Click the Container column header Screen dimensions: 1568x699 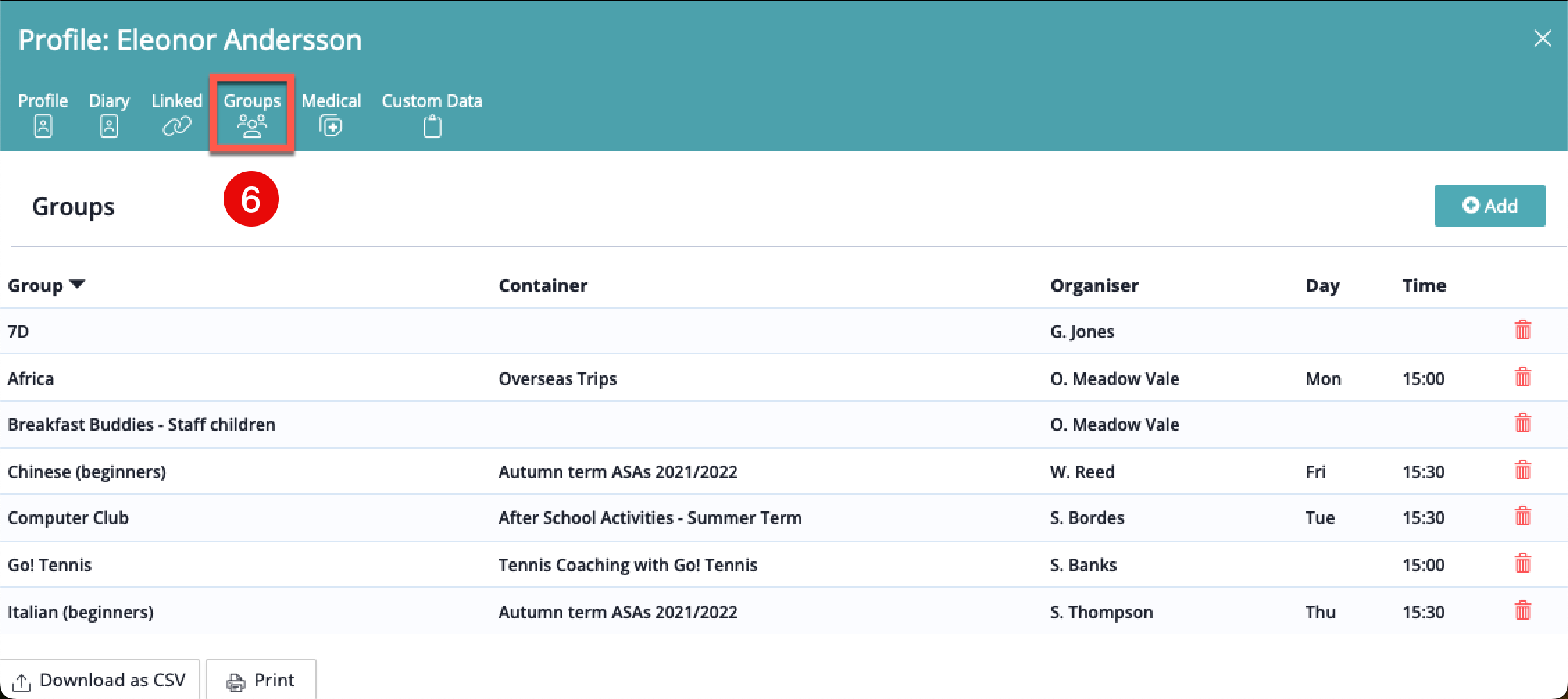tap(542, 286)
